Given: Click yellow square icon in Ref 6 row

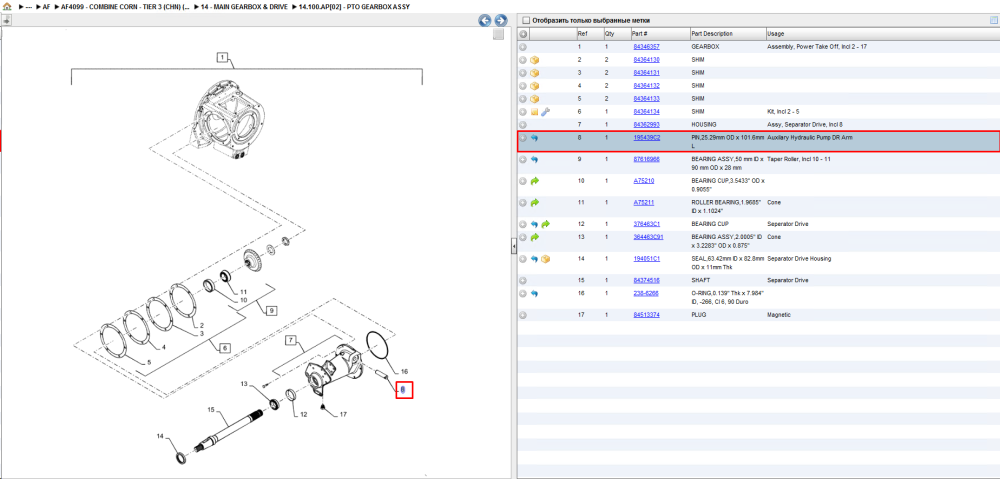Looking at the screenshot, I should click(534, 112).
